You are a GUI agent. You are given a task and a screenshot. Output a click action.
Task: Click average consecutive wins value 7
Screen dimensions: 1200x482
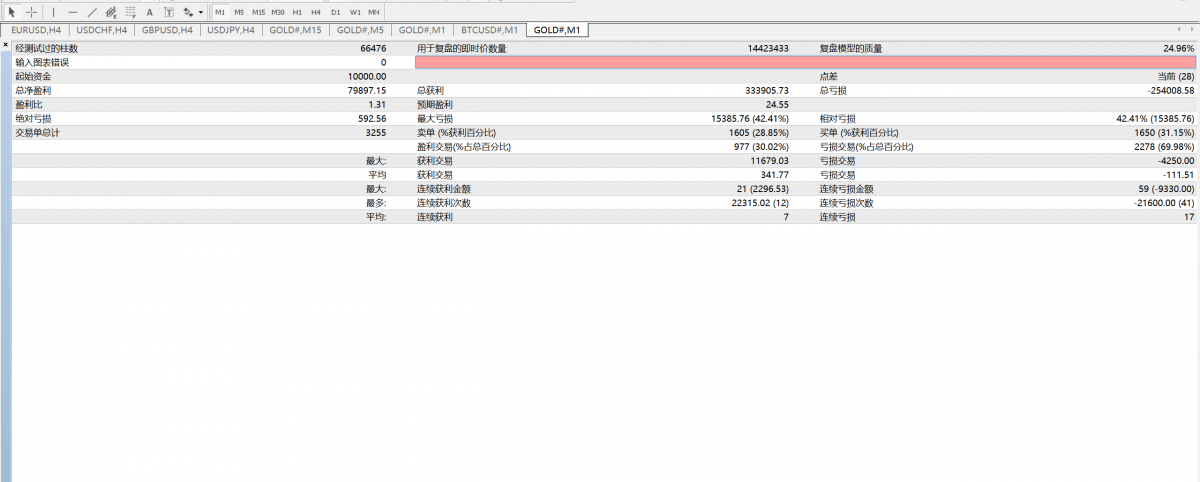point(787,216)
